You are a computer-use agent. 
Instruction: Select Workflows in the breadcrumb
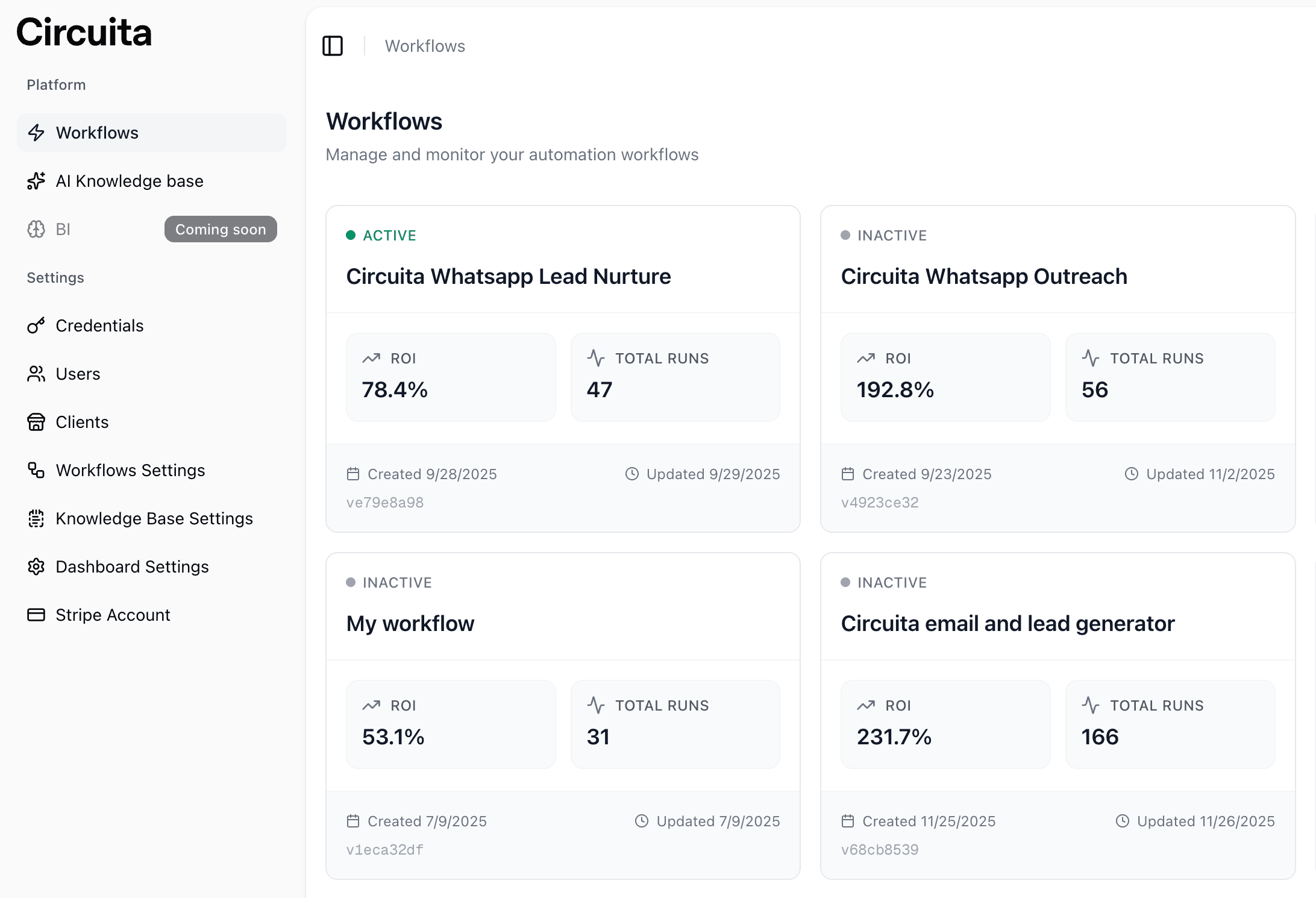click(425, 46)
